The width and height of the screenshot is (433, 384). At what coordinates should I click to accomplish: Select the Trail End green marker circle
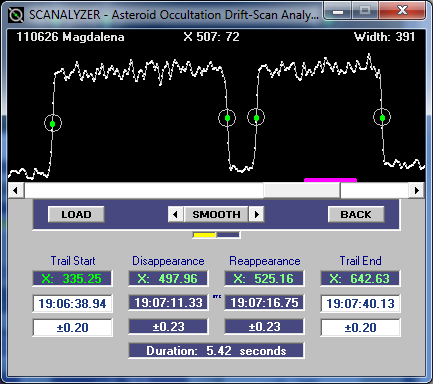[x=382, y=117]
